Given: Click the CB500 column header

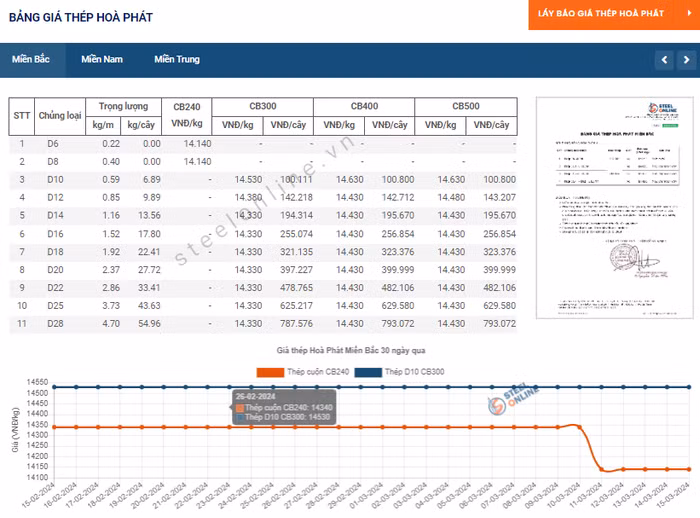Looking at the screenshot, I should (x=466, y=106).
